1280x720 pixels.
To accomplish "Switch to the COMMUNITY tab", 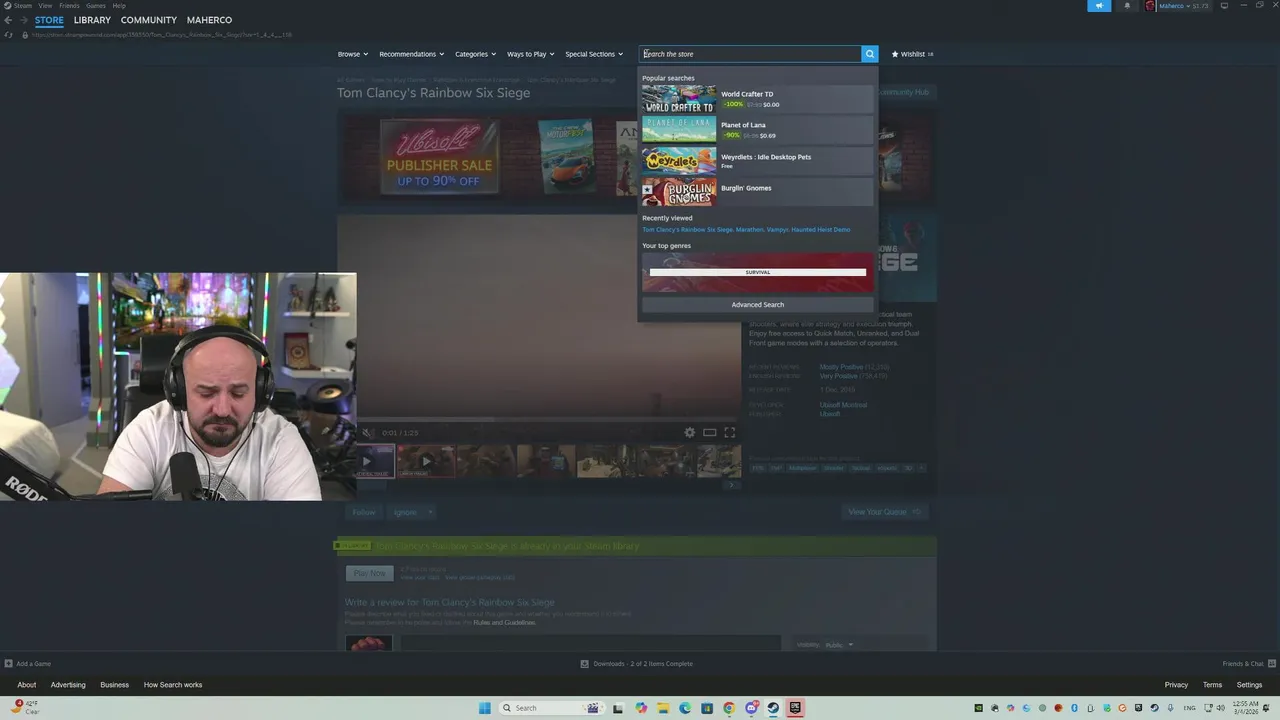I will [x=149, y=20].
